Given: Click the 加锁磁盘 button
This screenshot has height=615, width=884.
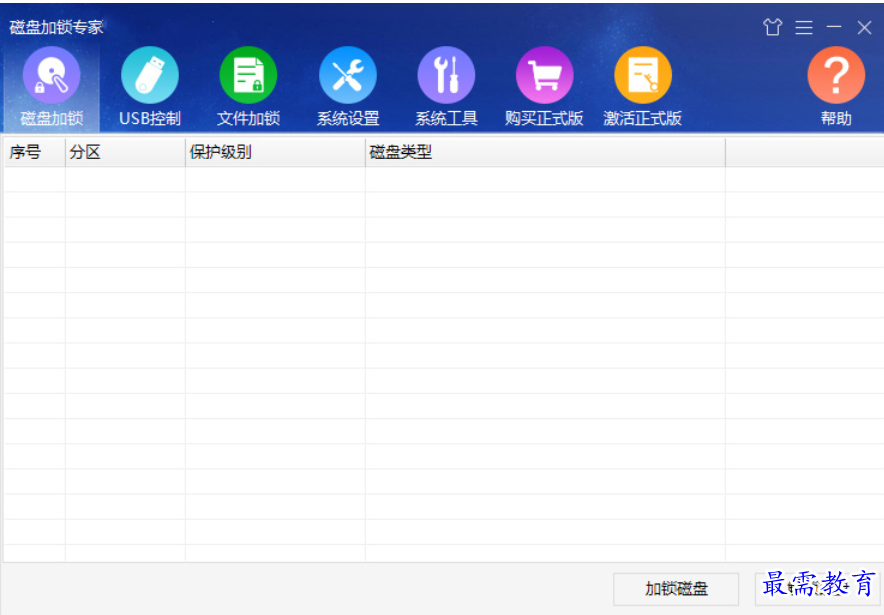Looking at the screenshot, I should point(676,589).
